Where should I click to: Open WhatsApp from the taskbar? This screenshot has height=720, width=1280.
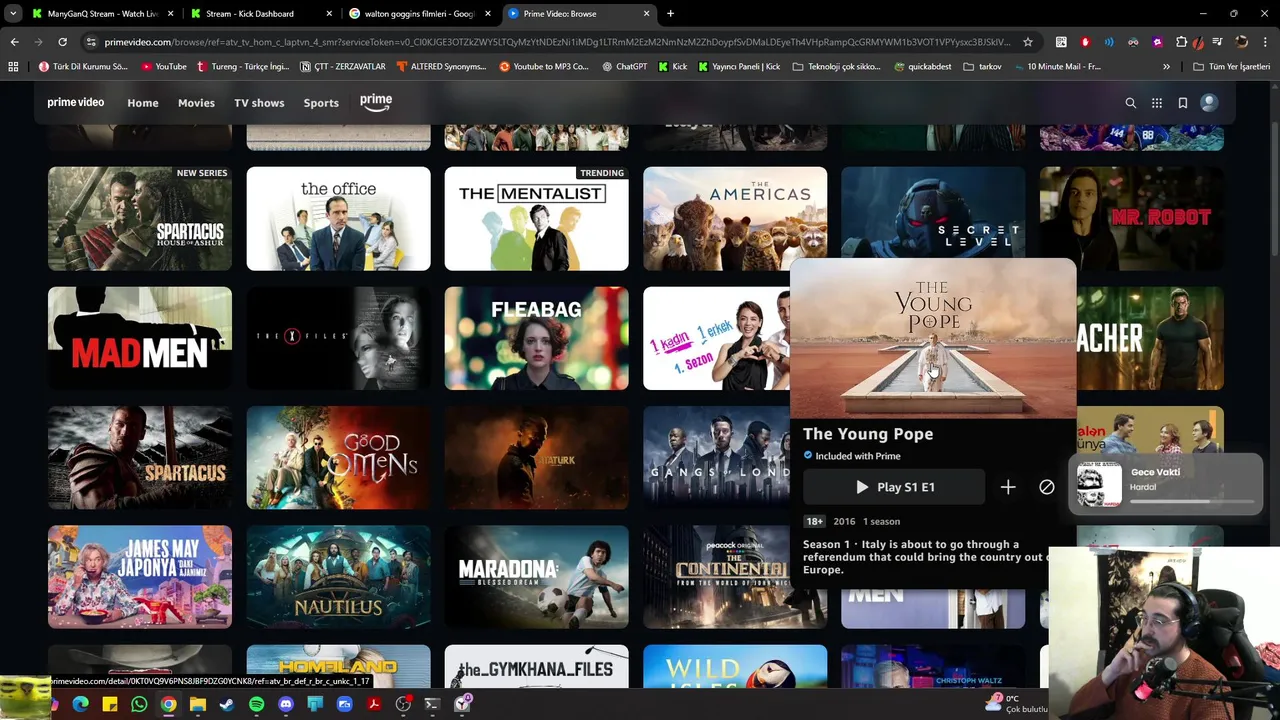click(139, 704)
